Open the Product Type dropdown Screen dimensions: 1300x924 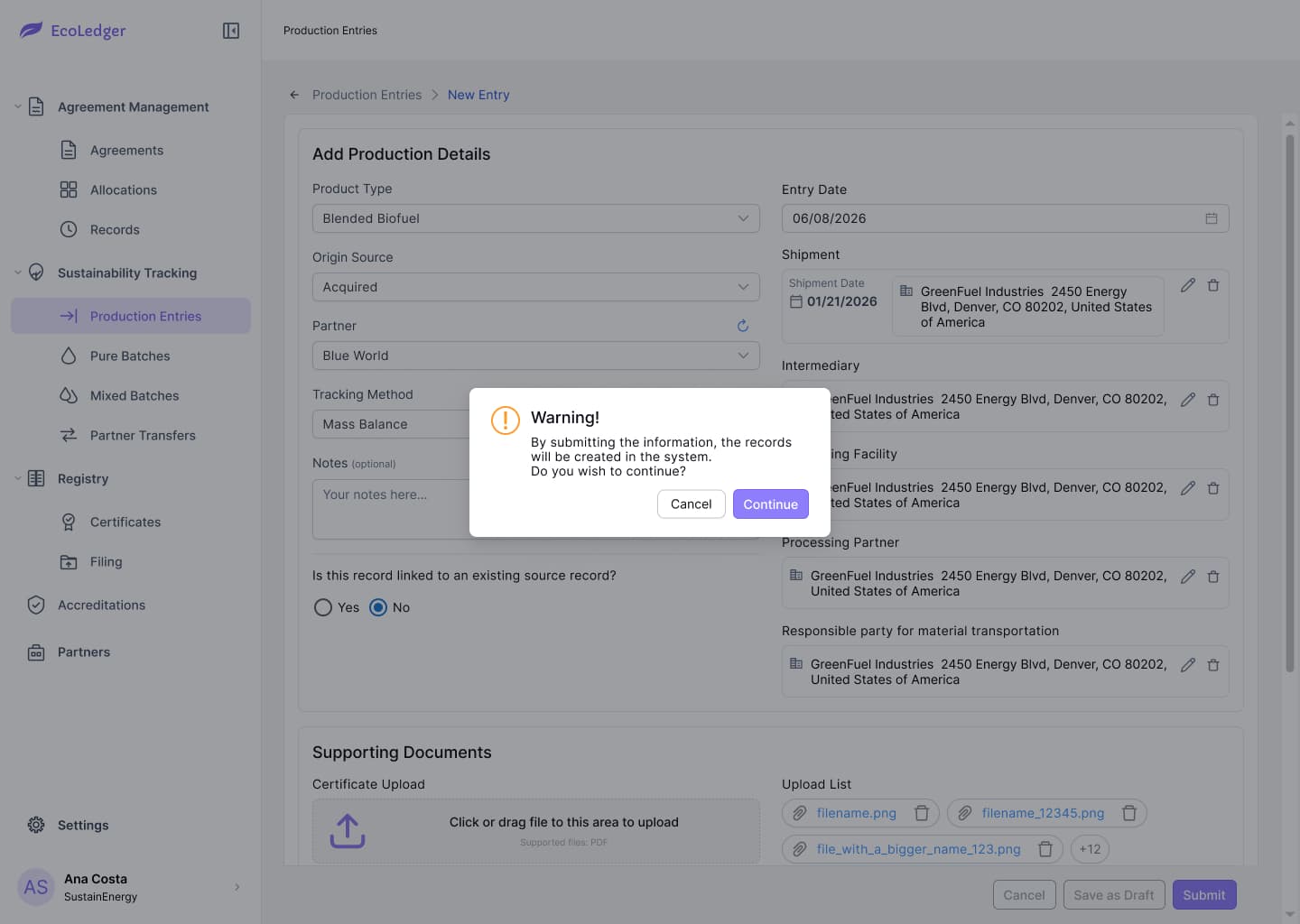[x=536, y=218]
